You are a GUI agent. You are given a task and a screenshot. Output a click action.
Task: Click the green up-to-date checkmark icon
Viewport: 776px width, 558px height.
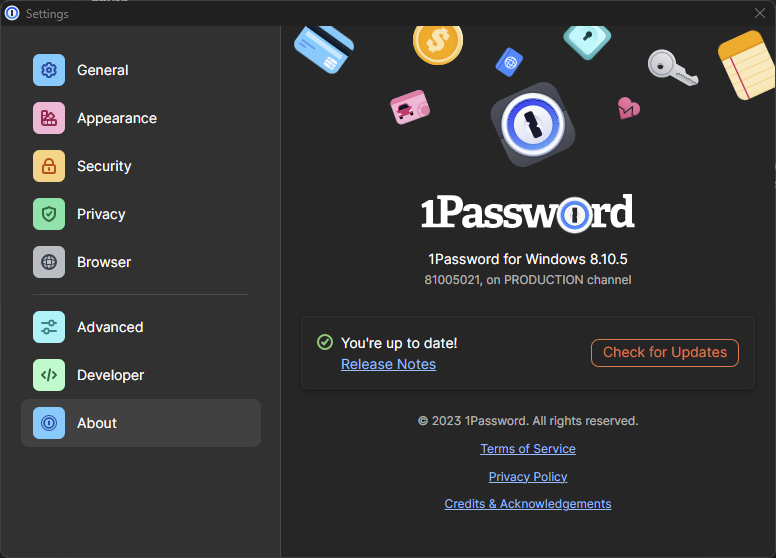[x=325, y=342]
